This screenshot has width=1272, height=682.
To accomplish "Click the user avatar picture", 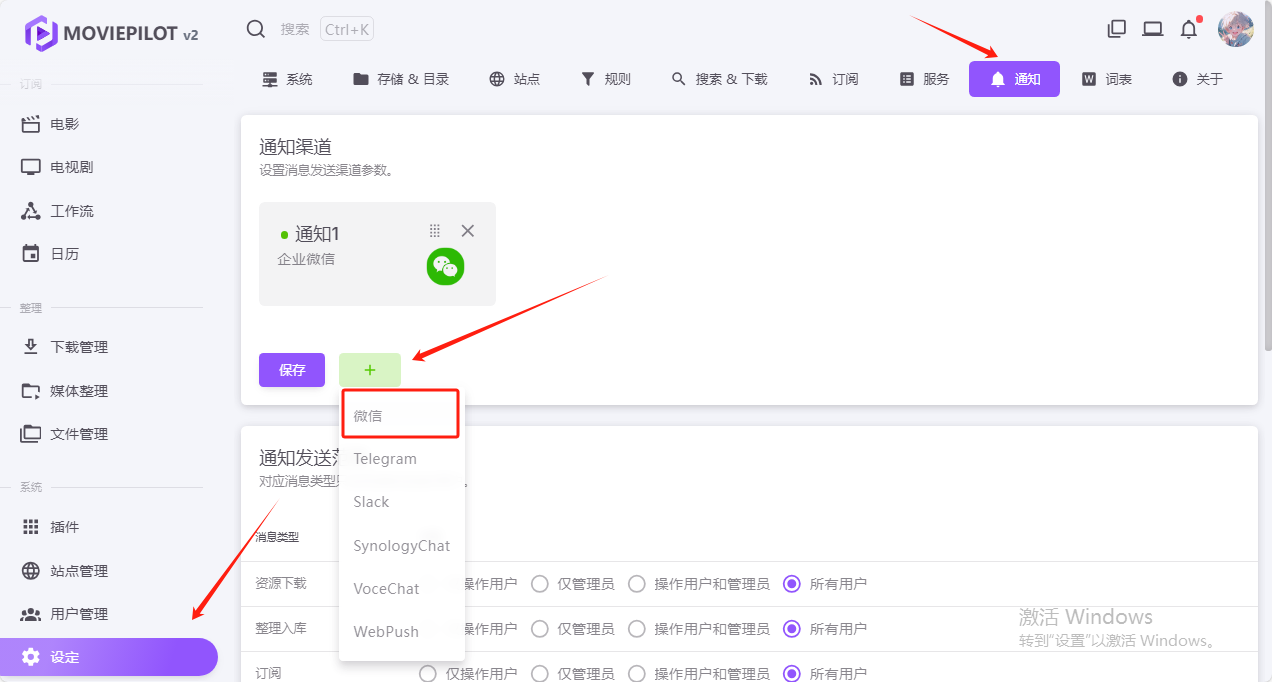I will coord(1235,29).
